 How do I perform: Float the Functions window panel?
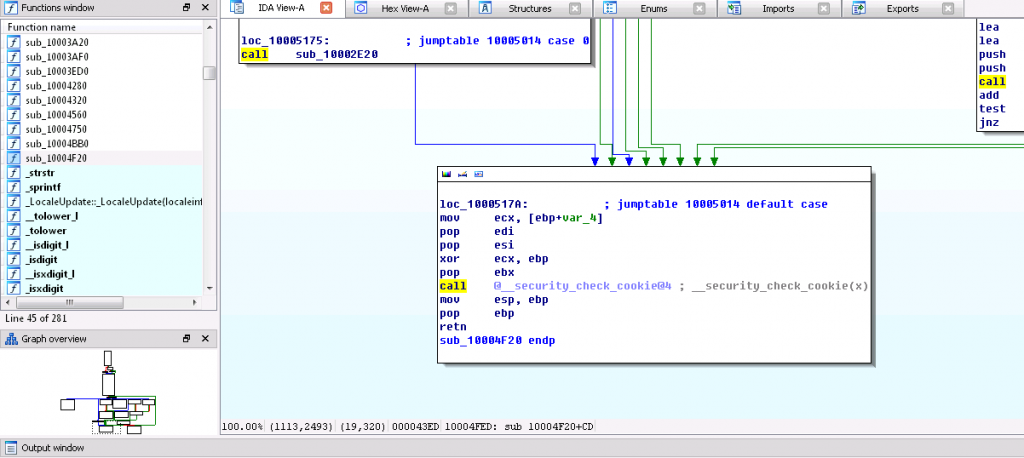(x=187, y=8)
